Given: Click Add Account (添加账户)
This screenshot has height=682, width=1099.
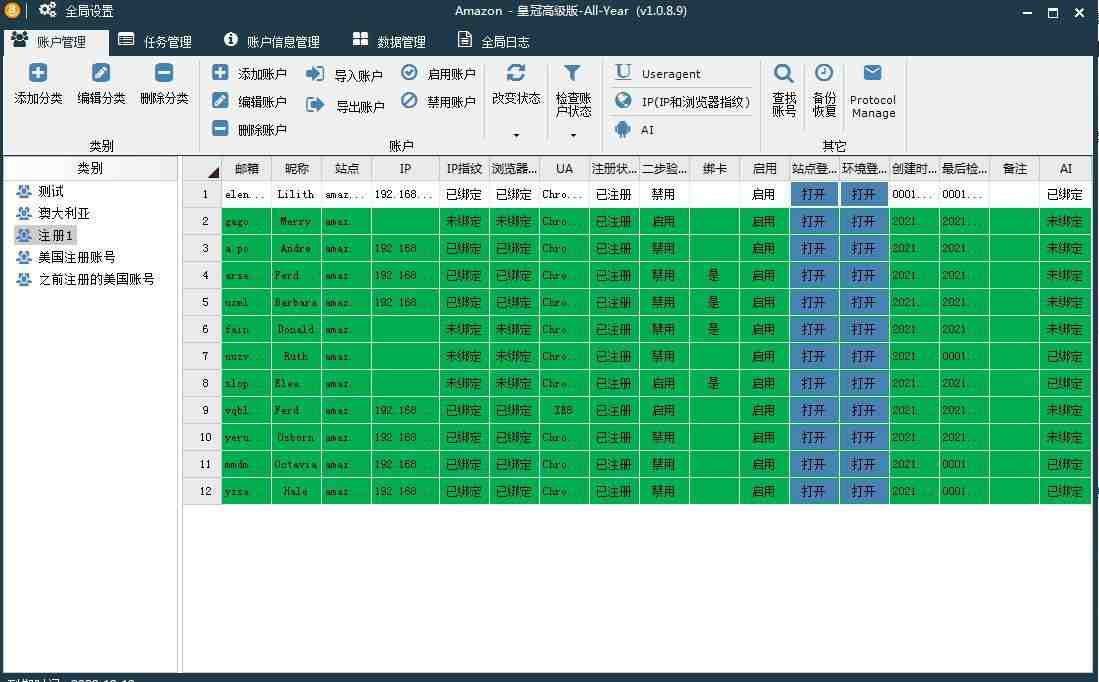Looking at the screenshot, I should 250,74.
